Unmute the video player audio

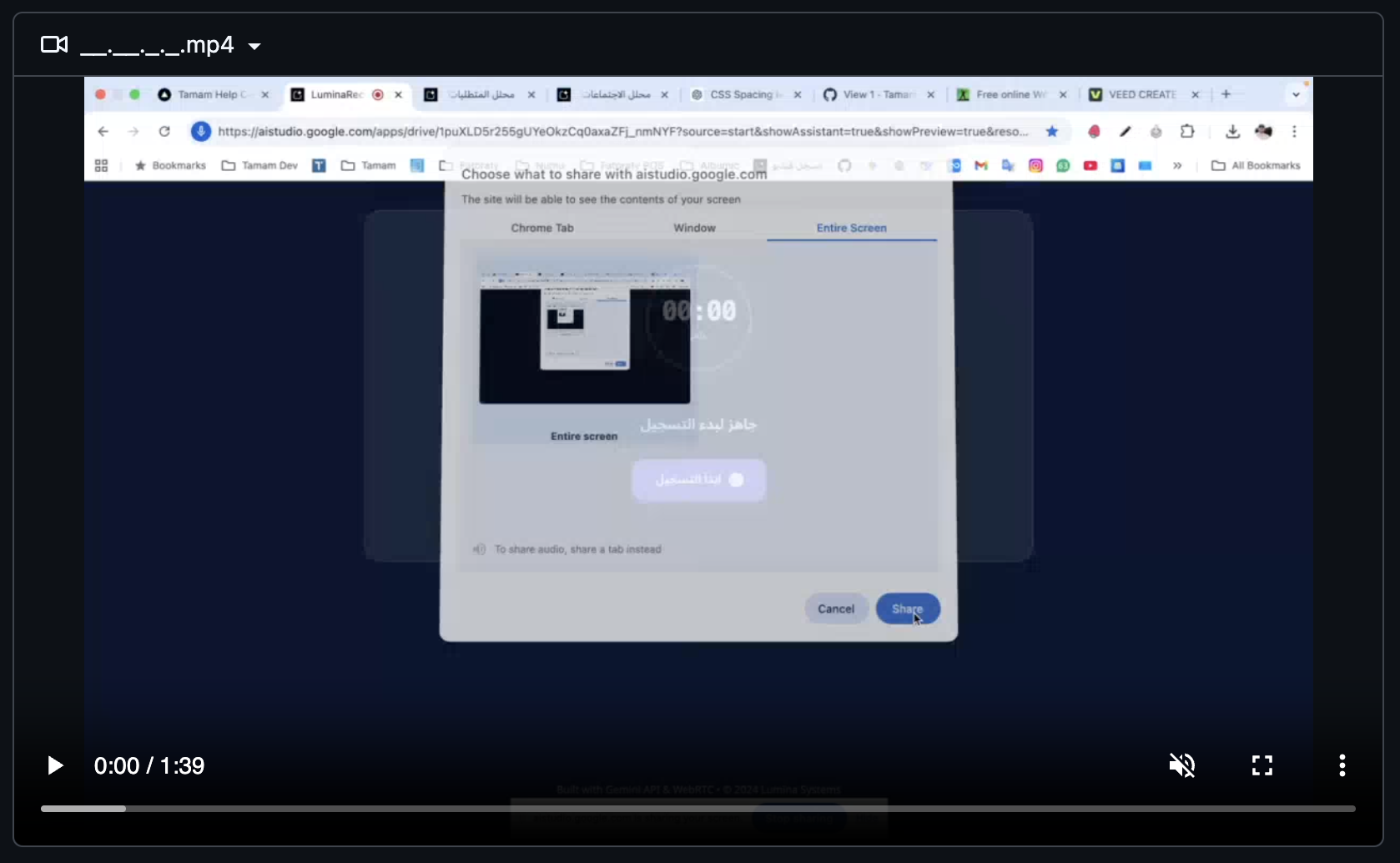[1182, 765]
